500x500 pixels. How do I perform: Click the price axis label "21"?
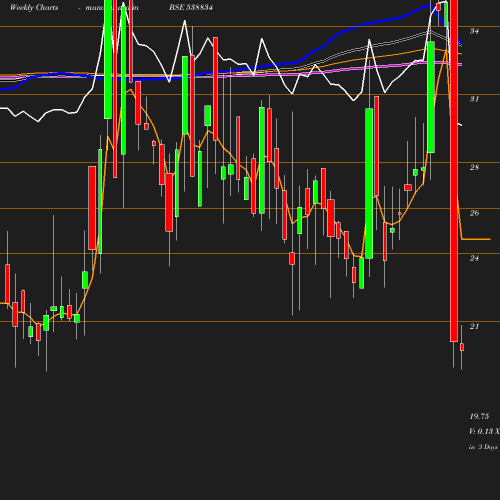[474, 326]
